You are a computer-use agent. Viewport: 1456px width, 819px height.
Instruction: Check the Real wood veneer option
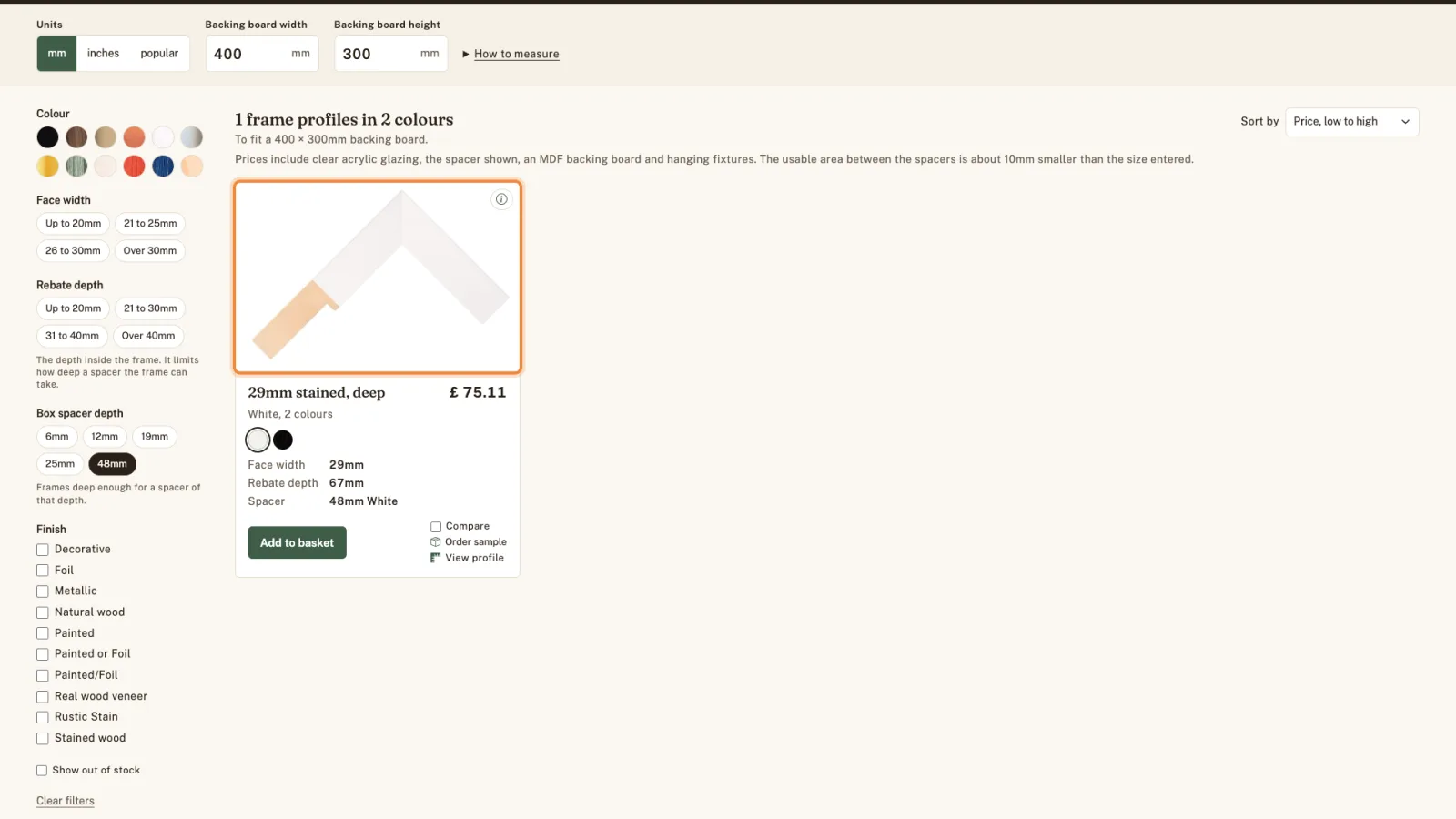[42, 697]
